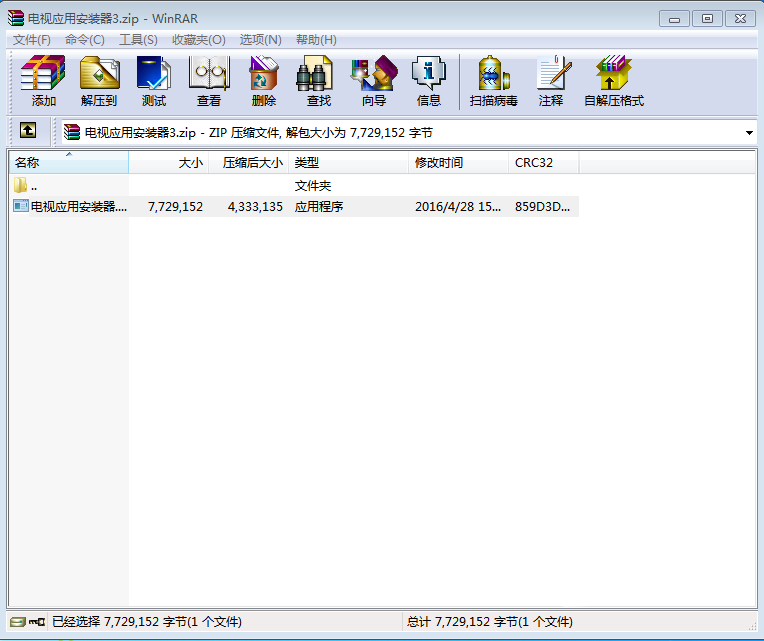This screenshot has height=641, width=764.
Task: Click the address bar archive path text
Action: [x=259, y=132]
